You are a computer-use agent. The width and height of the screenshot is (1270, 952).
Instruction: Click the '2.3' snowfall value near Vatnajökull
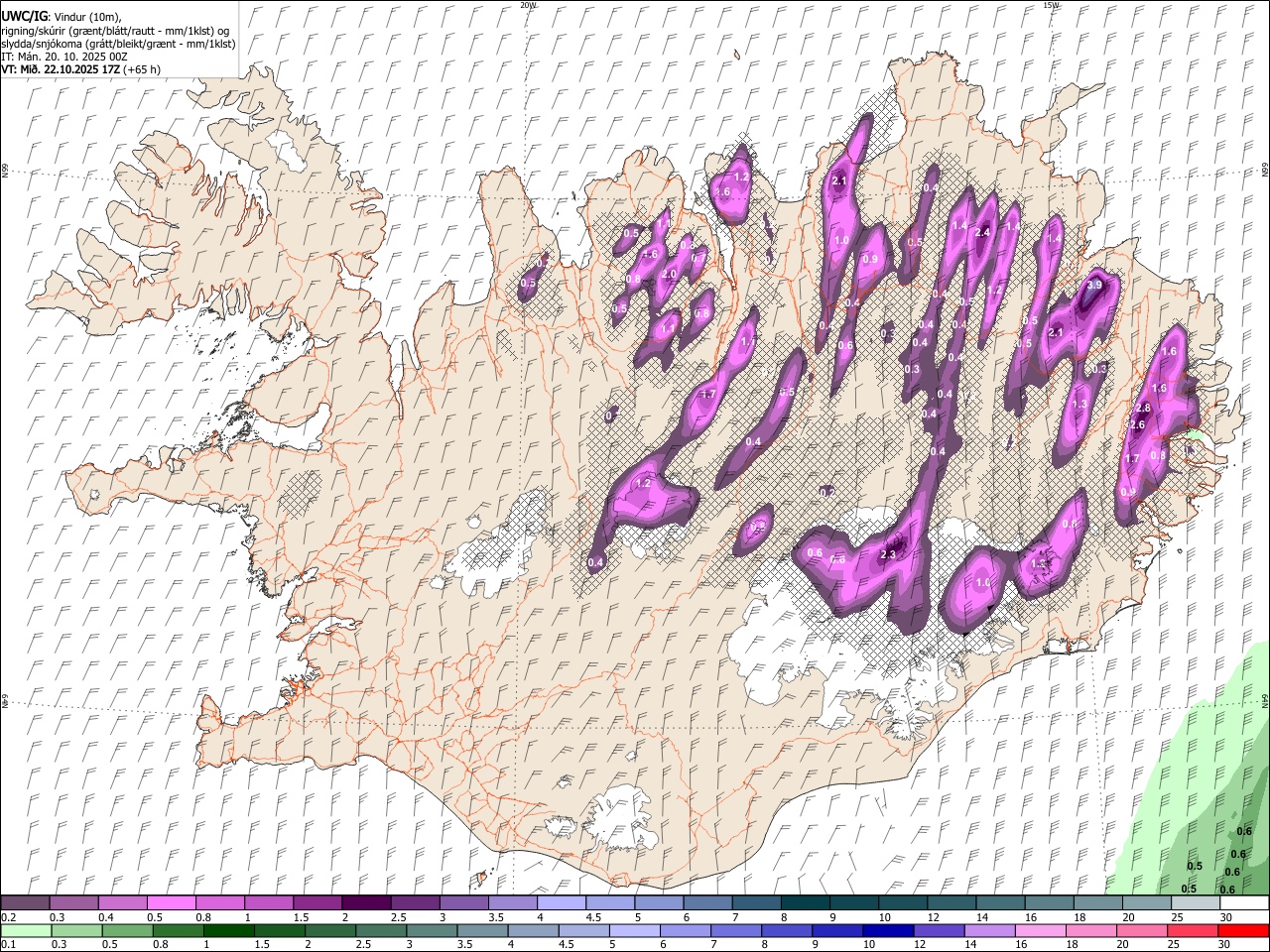pos(888,554)
